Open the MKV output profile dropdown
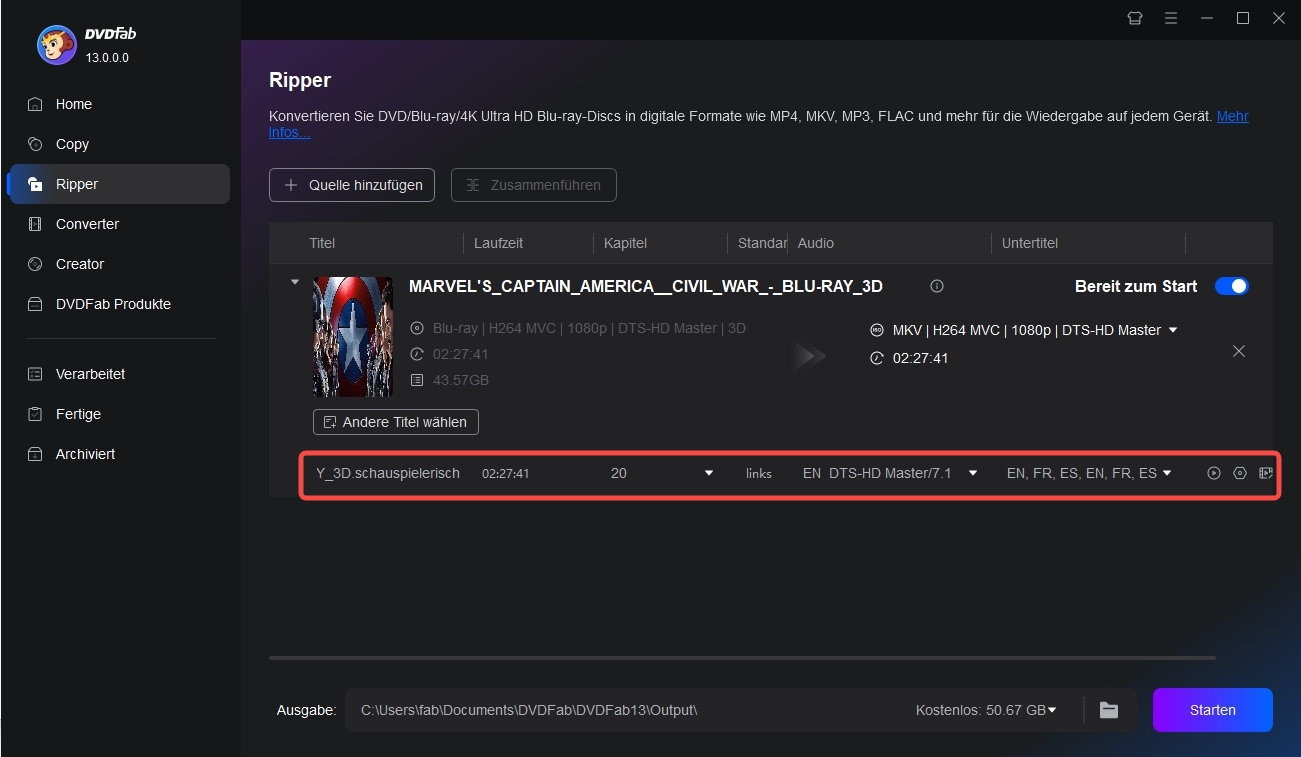Image resolution: width=1301 pixels, height=757 pixels. coord(1173,330)
